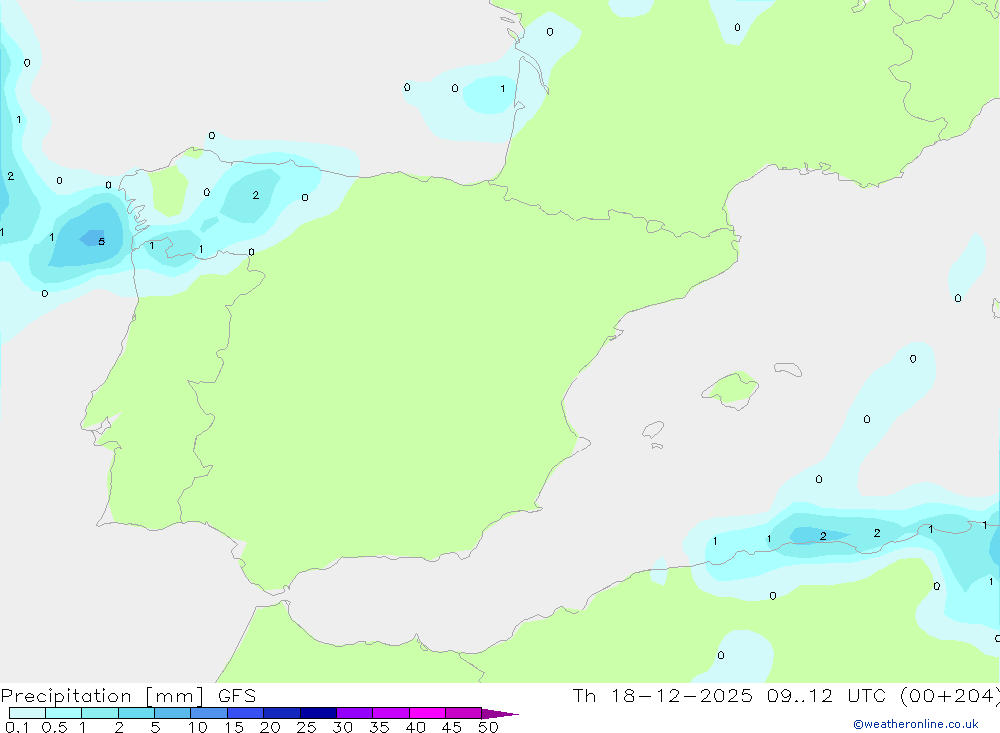Viewport: 1000px width, 733px height.
Task: Click the 20–25 mm dark blue legend swatch
Action: click(281, 713)
